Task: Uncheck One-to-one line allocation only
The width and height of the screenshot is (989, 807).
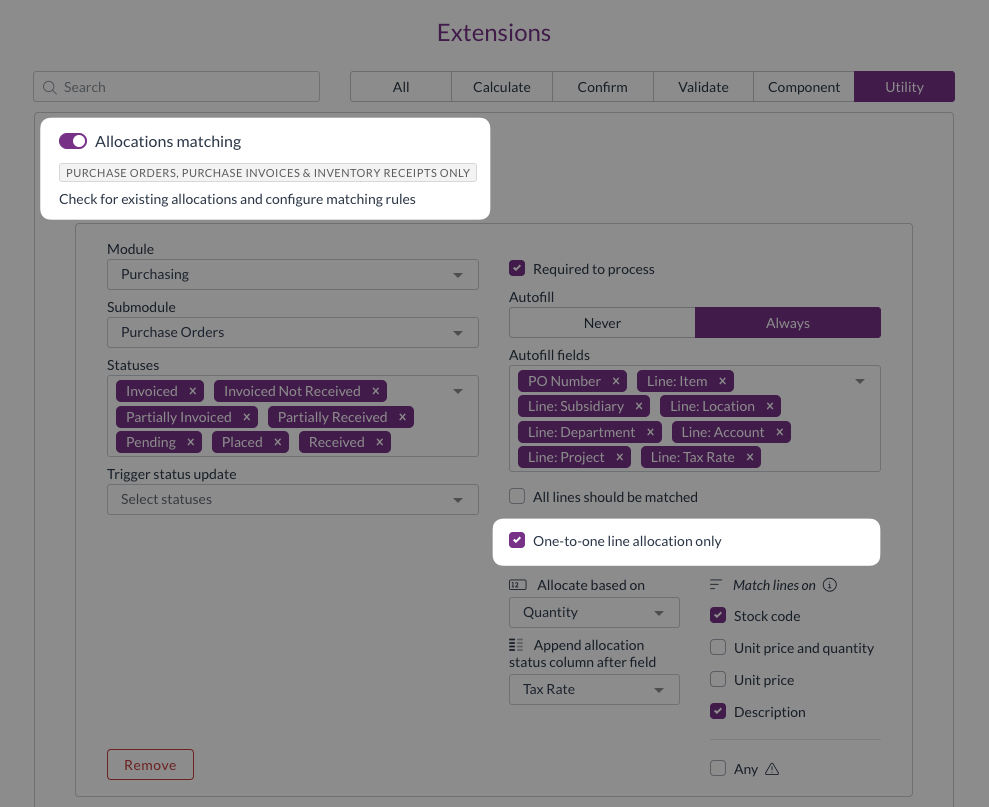Action: [x=517, y=541]
